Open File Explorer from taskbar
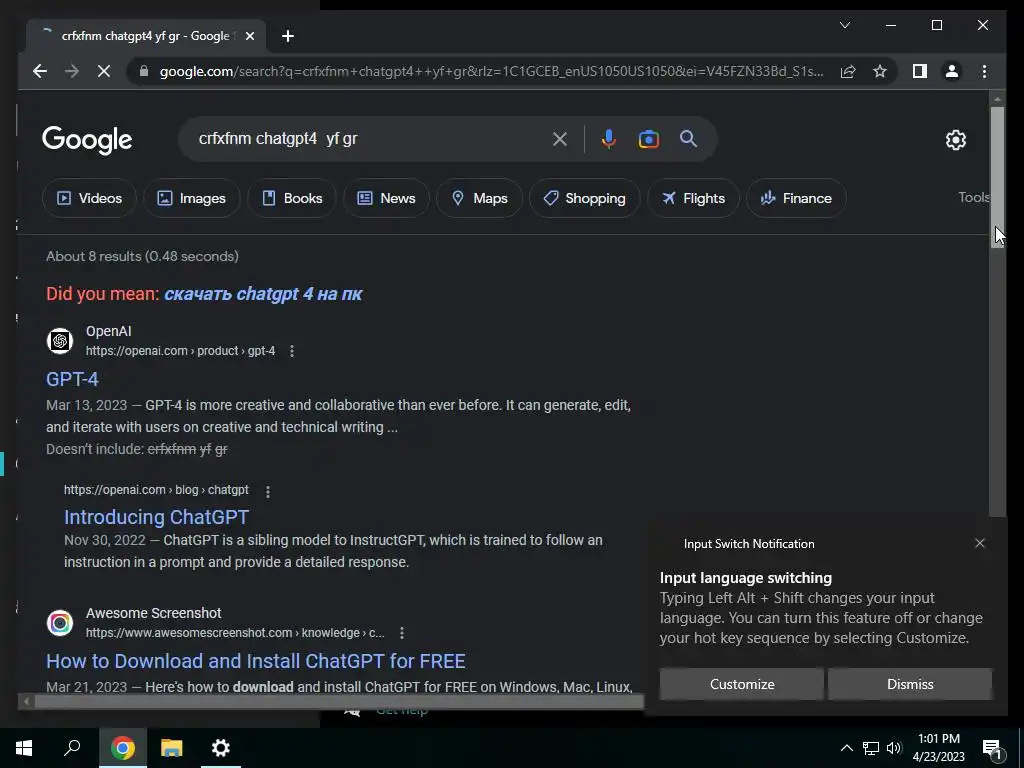 click(x=172, y=748)
